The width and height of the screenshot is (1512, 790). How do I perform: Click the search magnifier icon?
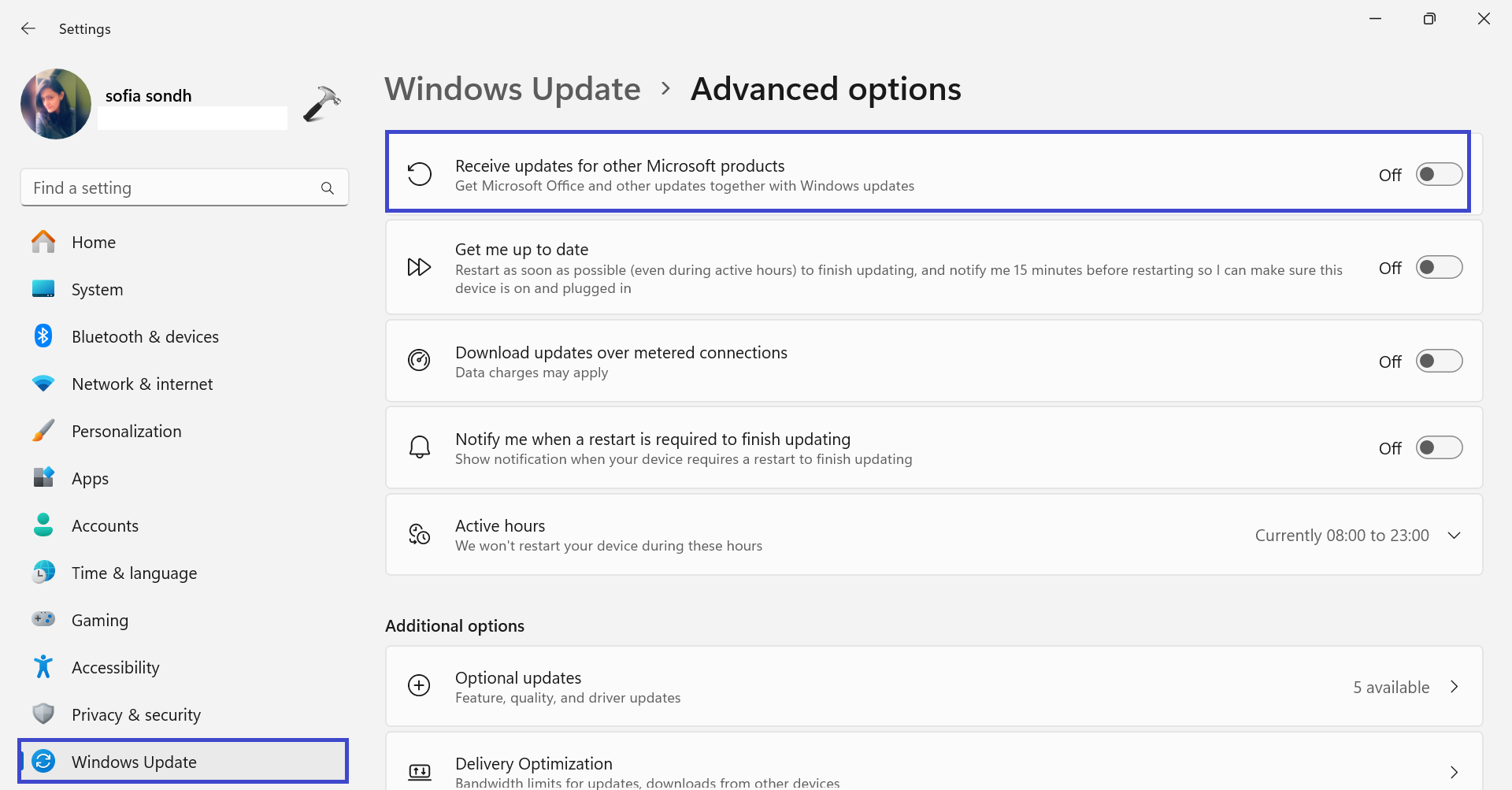[328, 188]
